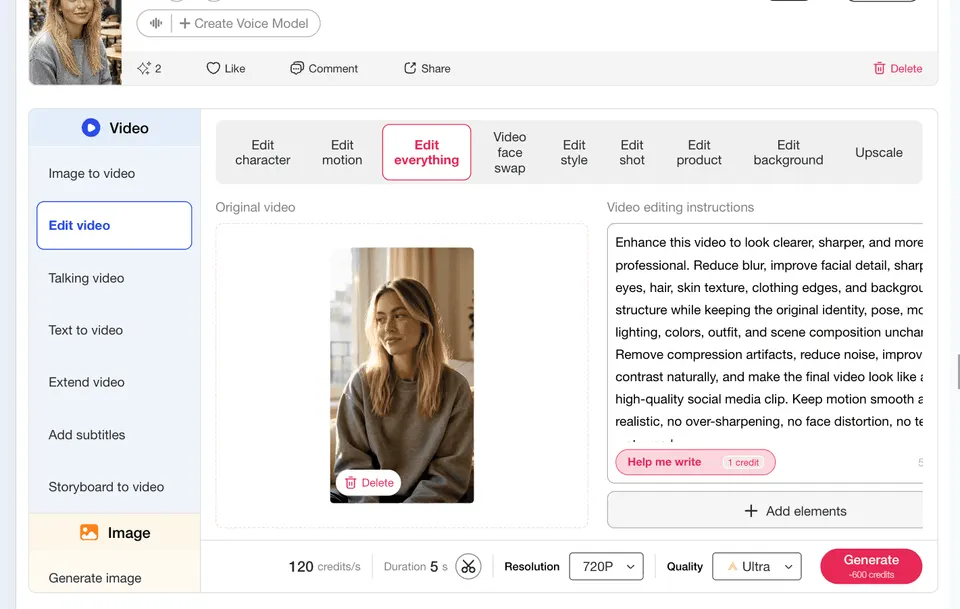Open the Edit shot tab
The width and height of the screenshot is (960, 609).
coord(632,152)
